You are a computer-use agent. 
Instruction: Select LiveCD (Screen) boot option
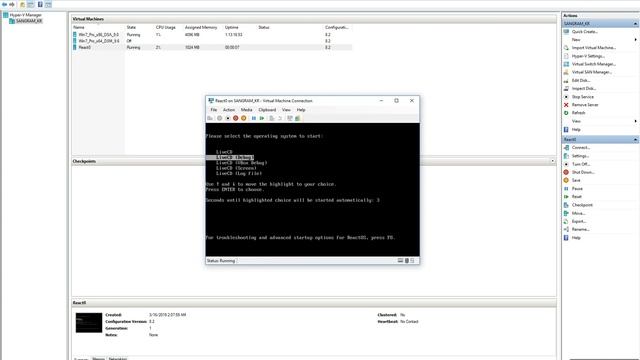(236, 168)
